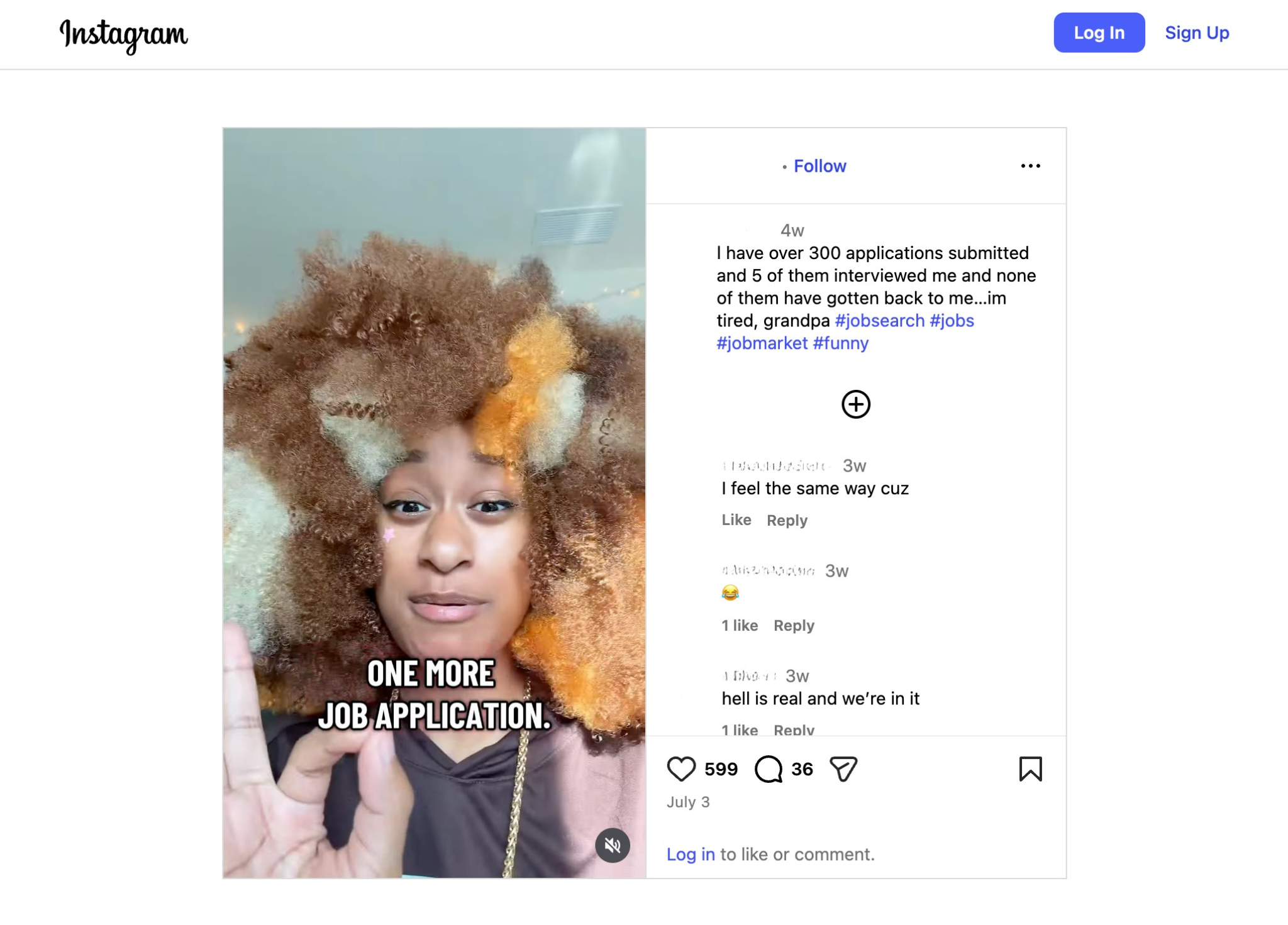Share the post with paper plane icon
This screenshot has width=1288, height=925.
(x=843, y=769)
